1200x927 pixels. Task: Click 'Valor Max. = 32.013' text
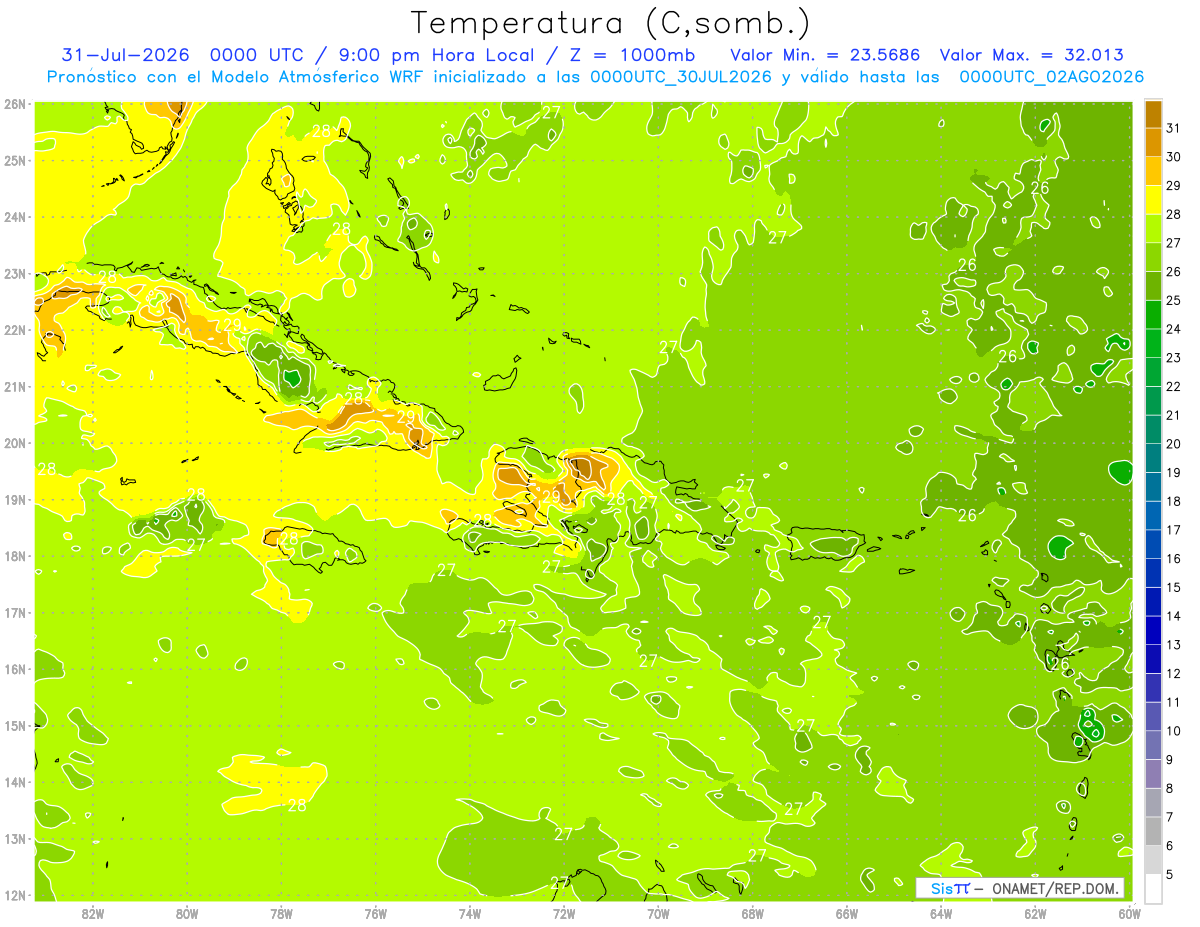(x=1033, y=55)
